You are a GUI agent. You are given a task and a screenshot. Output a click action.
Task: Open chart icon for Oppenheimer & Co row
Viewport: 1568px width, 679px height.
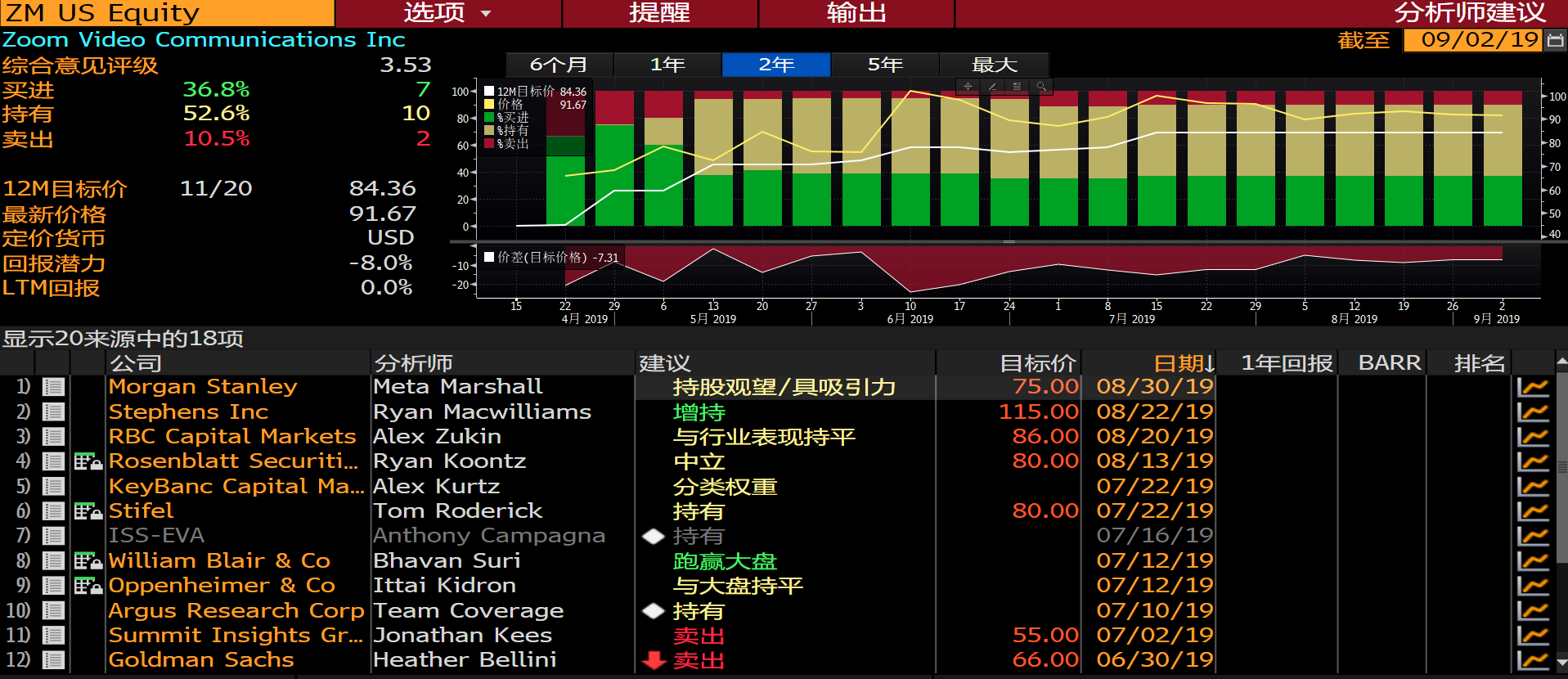pos(1533,586)
